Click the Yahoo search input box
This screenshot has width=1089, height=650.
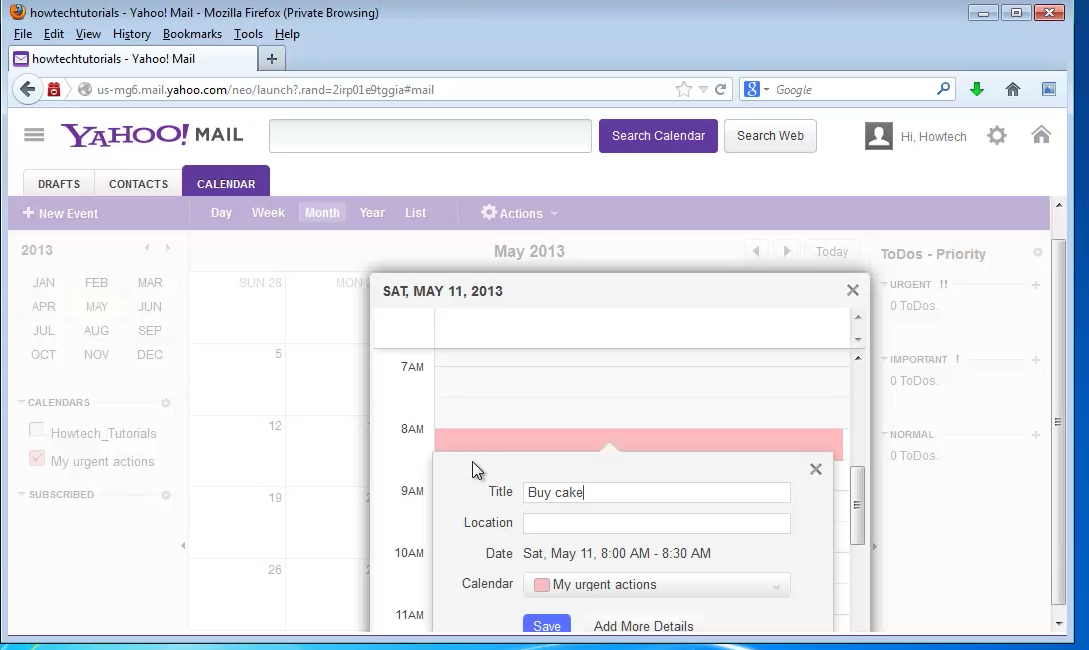point(430,135)
